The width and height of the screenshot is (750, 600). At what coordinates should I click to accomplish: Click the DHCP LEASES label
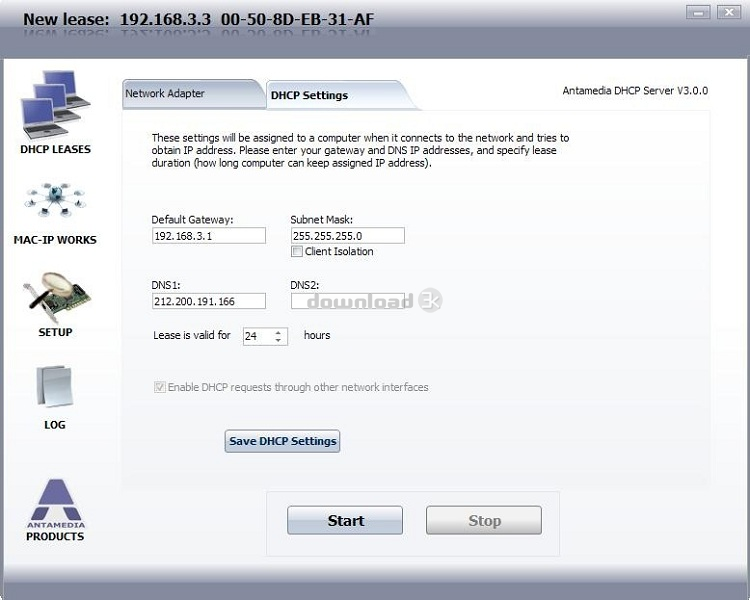55,149
